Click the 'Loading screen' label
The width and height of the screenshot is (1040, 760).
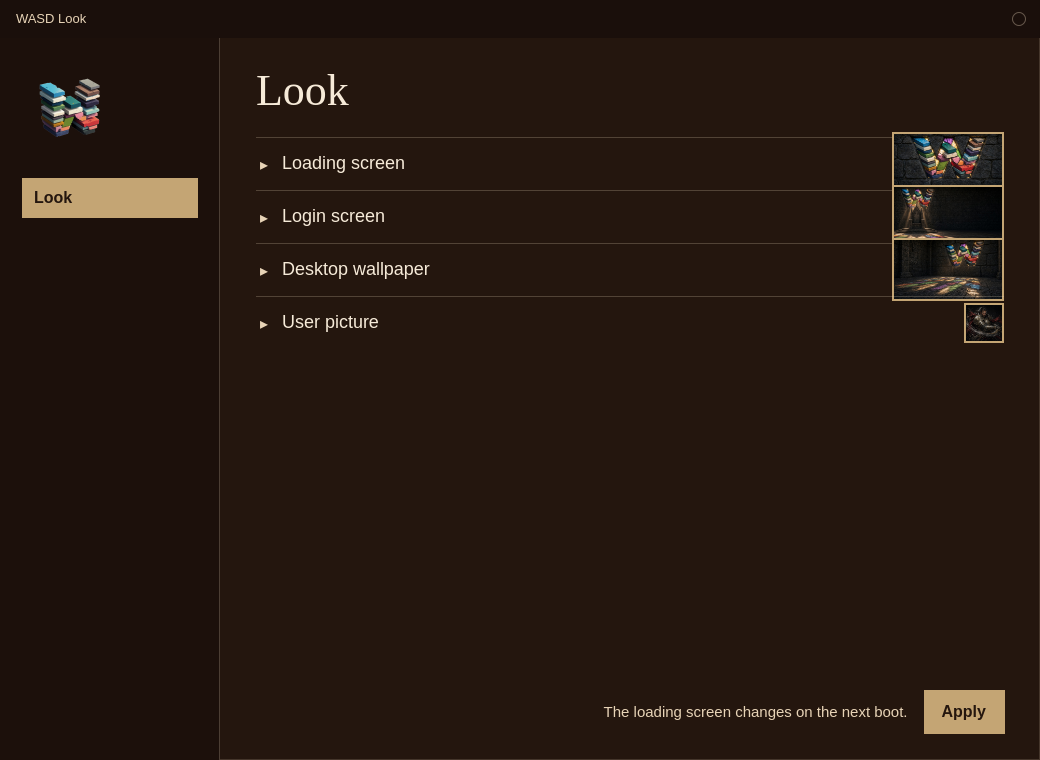click(343, 163)
